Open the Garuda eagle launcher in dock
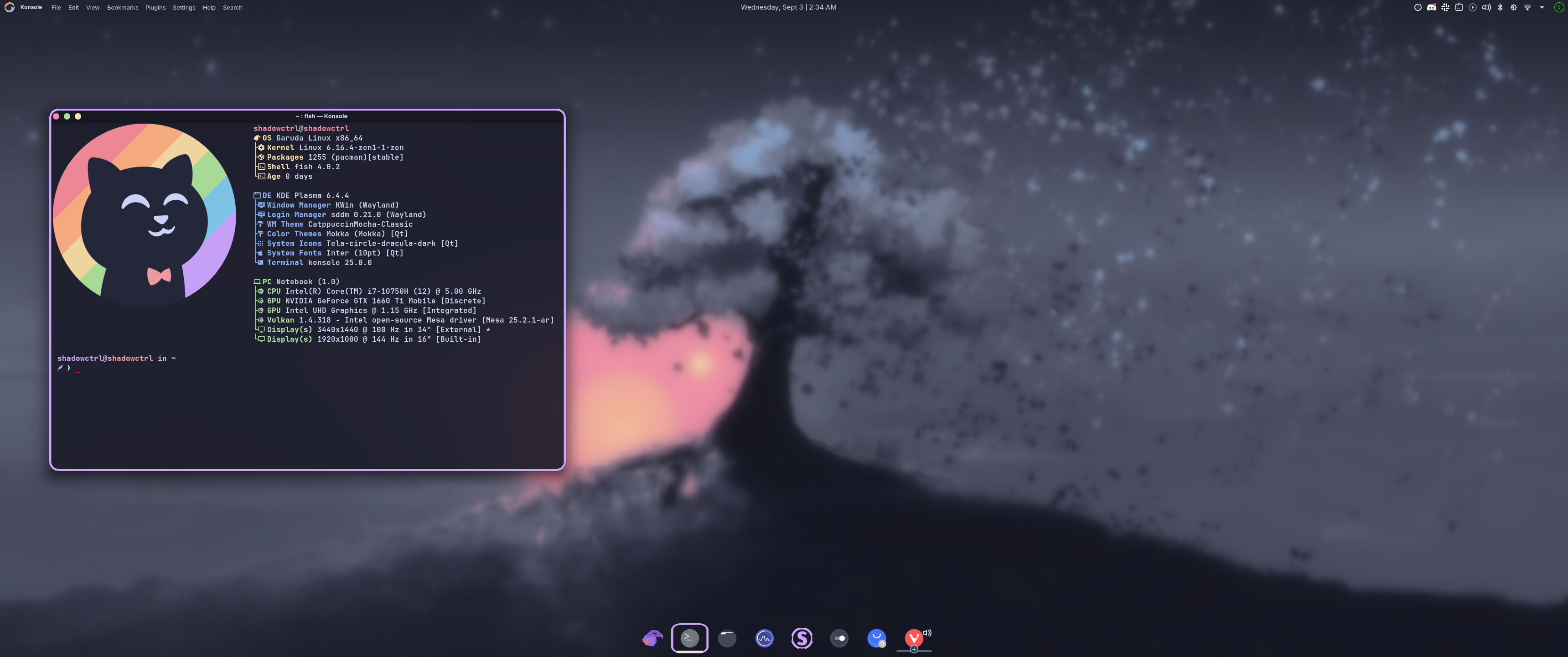The image size is (1568, 657). (652, 638)
